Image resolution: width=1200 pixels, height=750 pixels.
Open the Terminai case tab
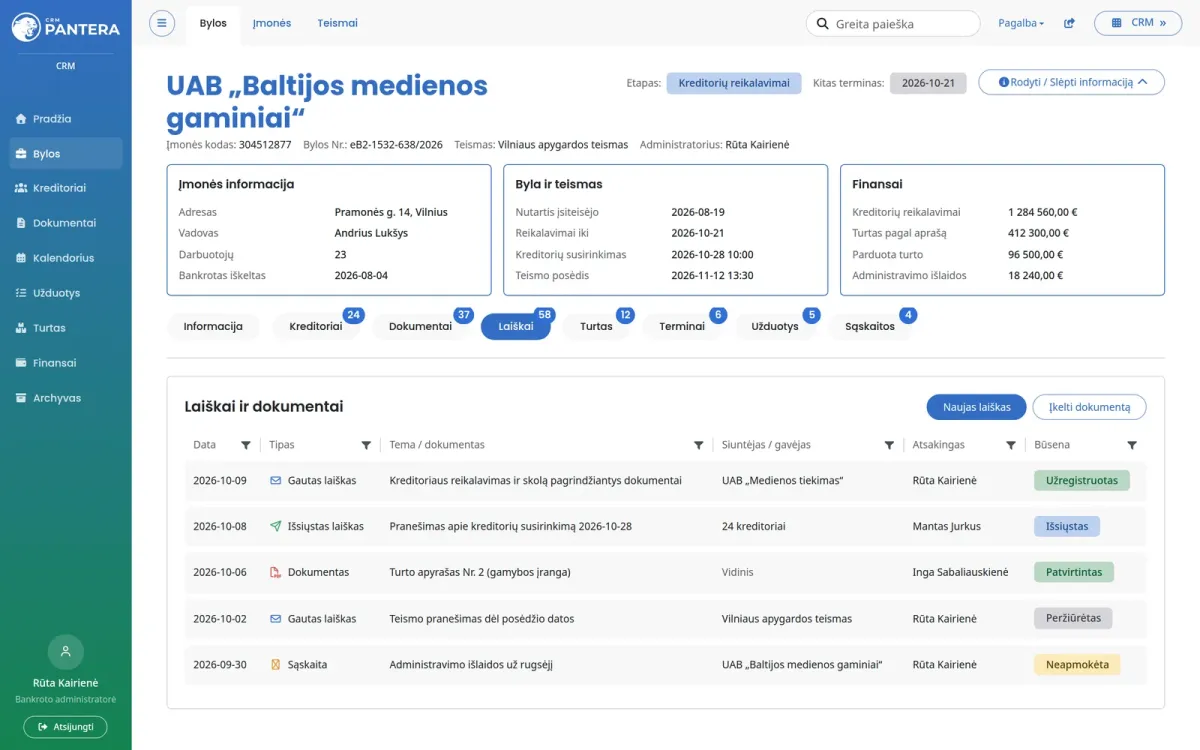(x=682, y=326)
